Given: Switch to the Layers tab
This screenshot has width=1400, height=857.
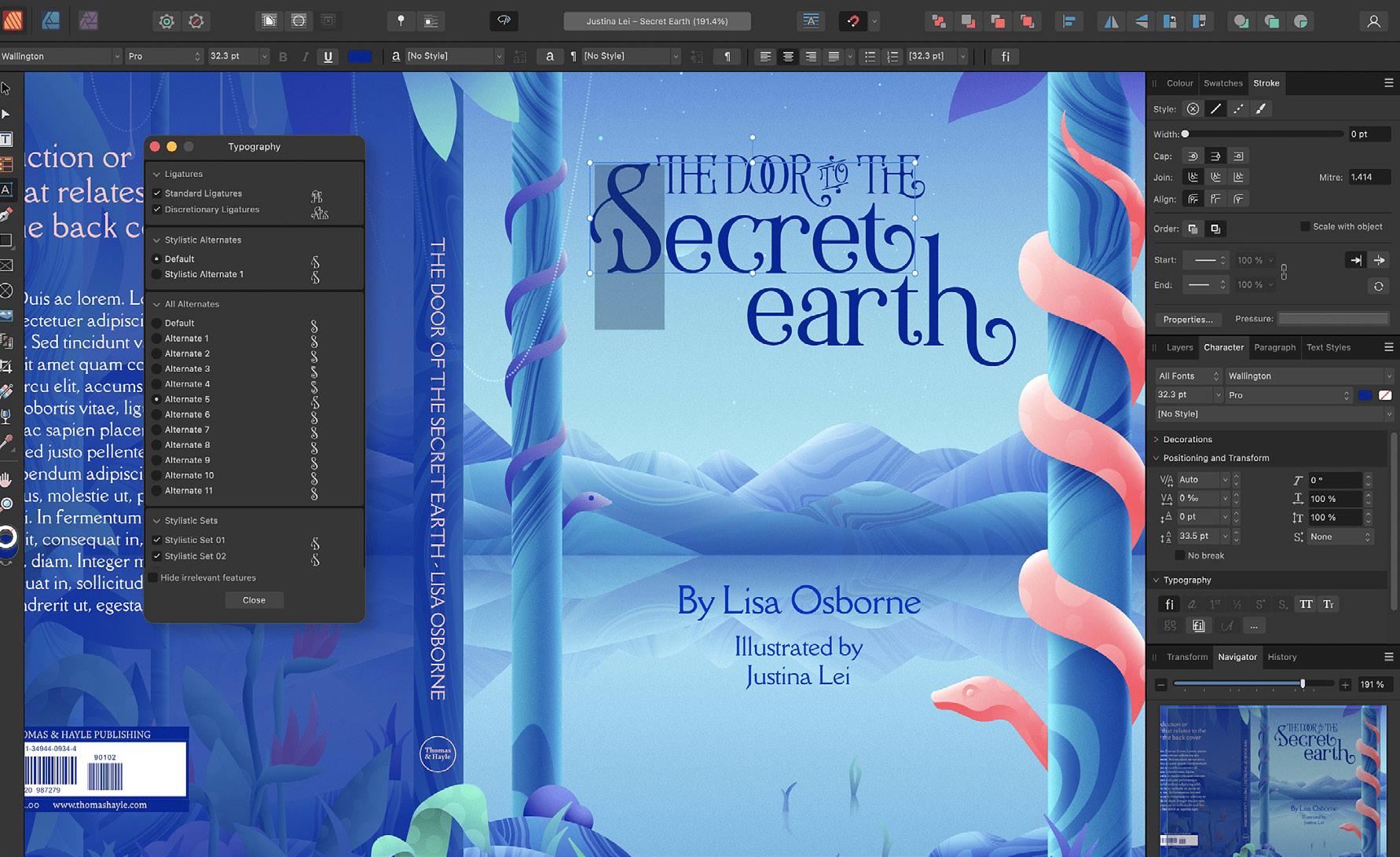Looking at the screenshot, I should tap(1179, 347).
